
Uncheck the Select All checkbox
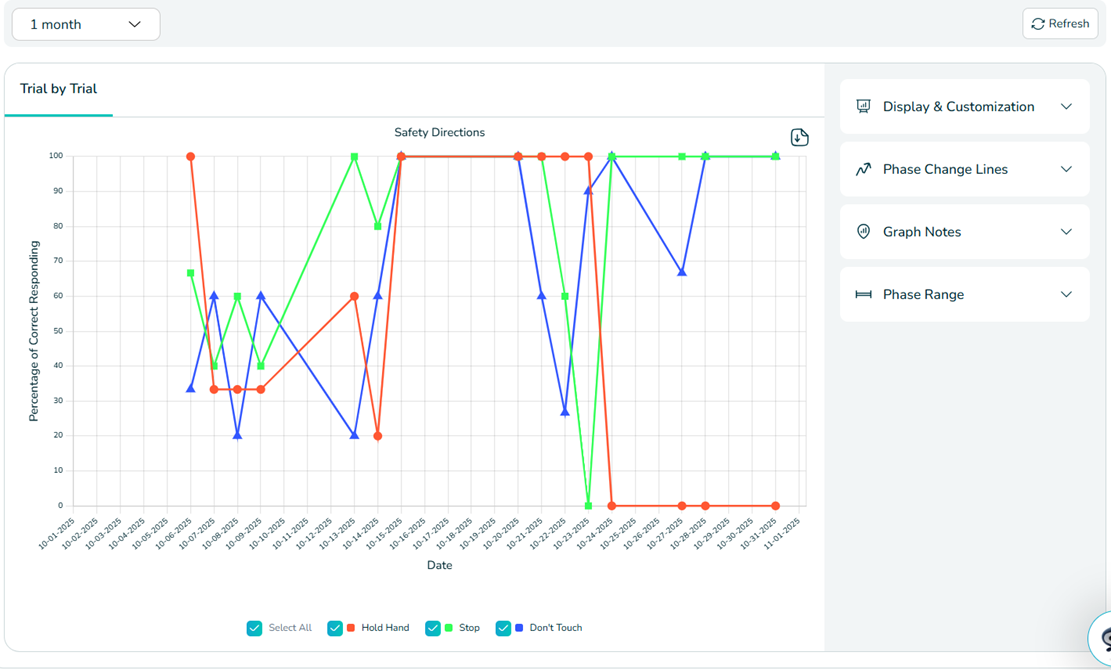point(254,628)
